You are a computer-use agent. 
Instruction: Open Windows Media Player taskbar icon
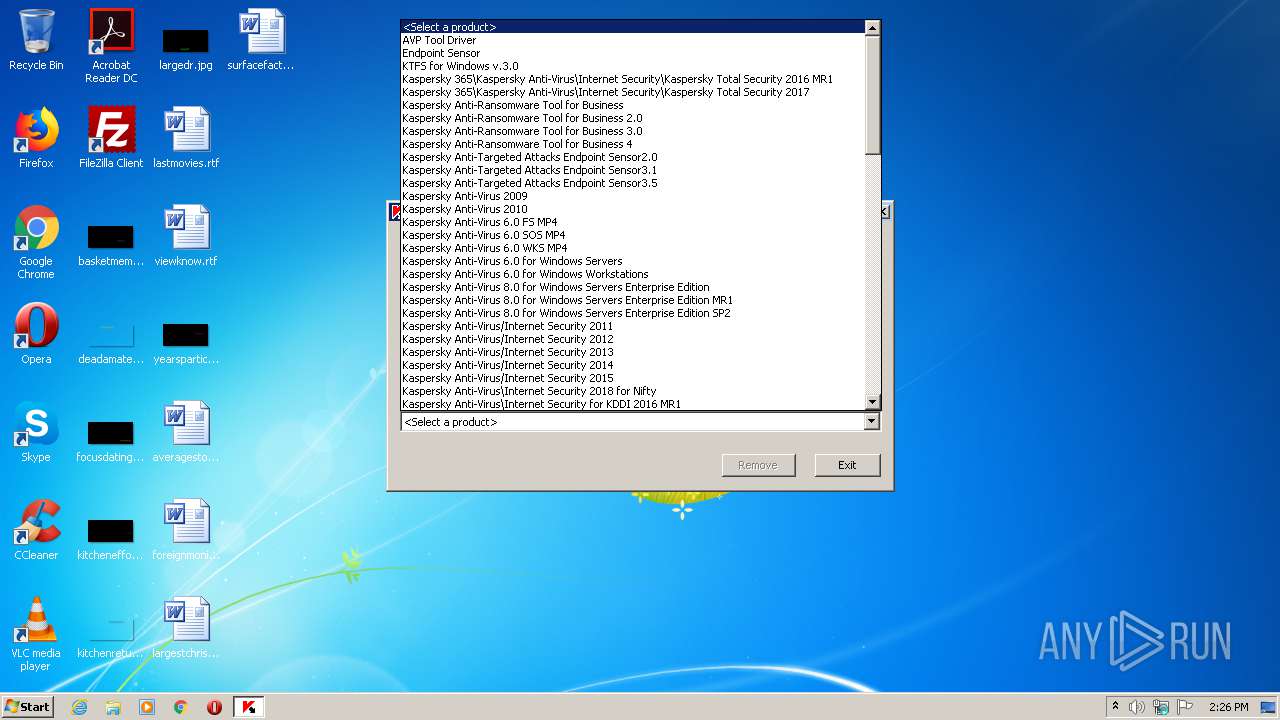pyautogui.click(x=147, y=707)
